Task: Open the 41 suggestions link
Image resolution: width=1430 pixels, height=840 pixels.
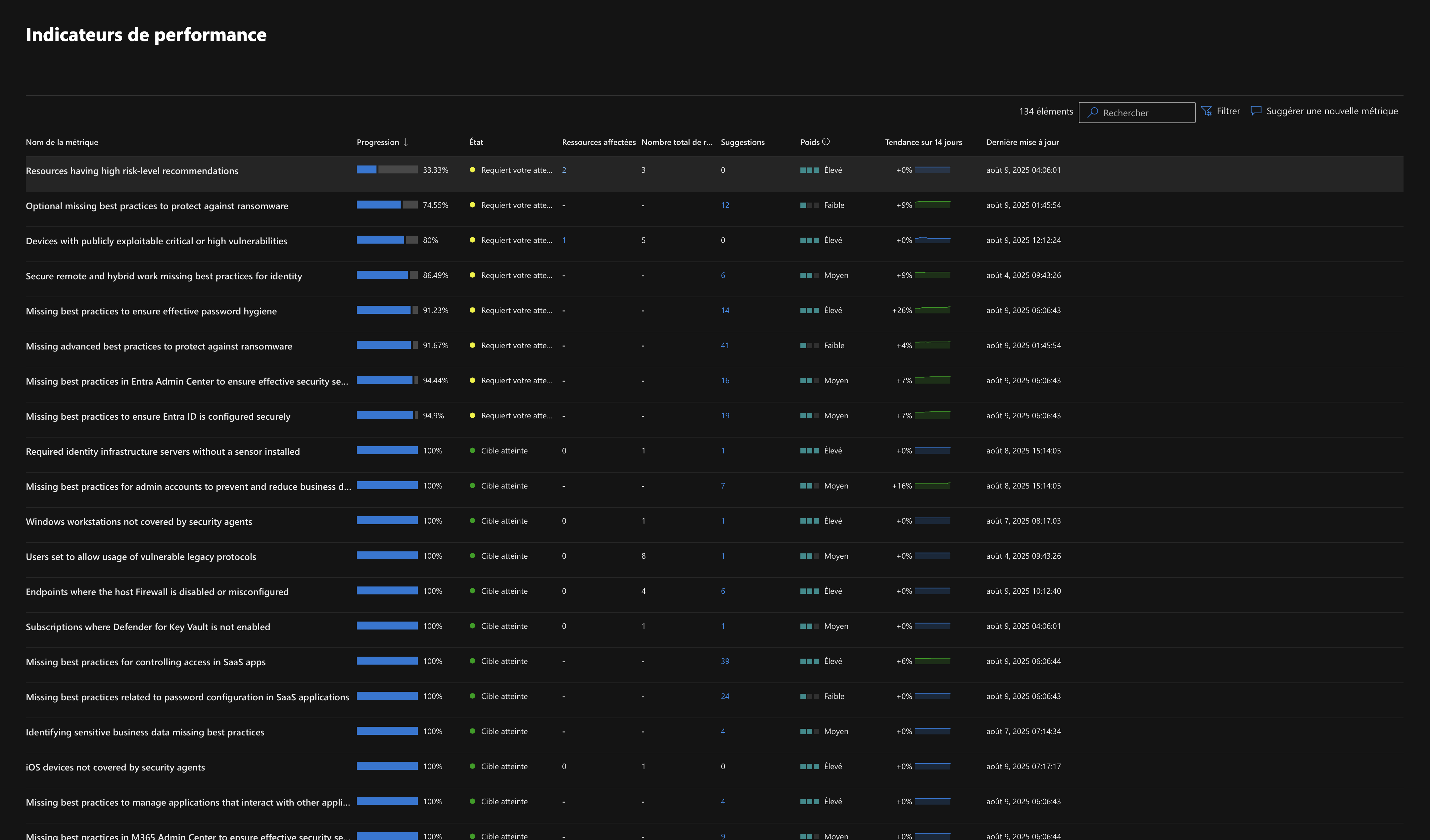Action: coord(725,346)
